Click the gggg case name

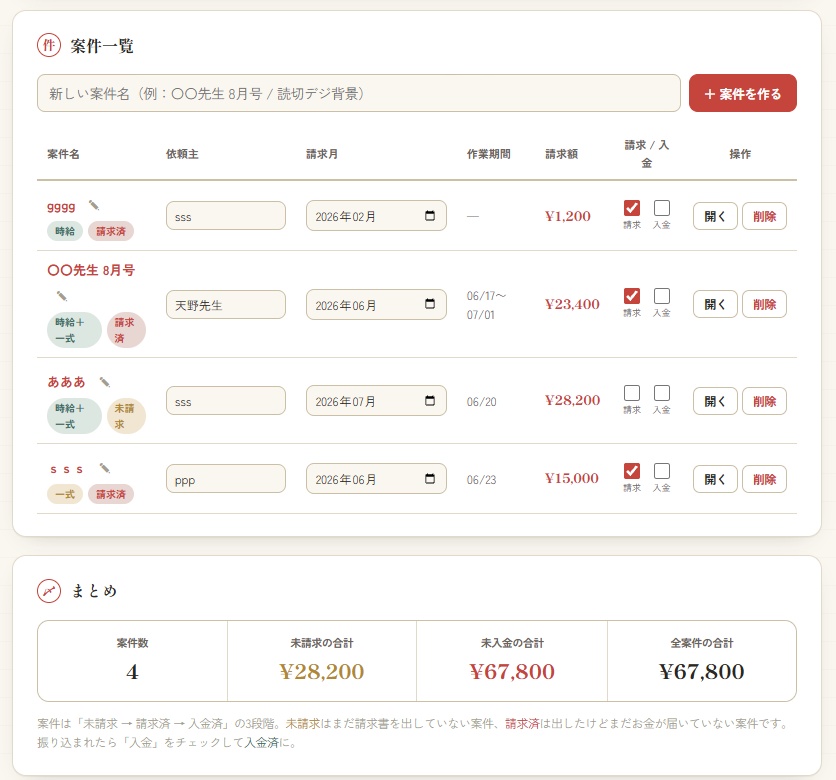pos(61,206)
